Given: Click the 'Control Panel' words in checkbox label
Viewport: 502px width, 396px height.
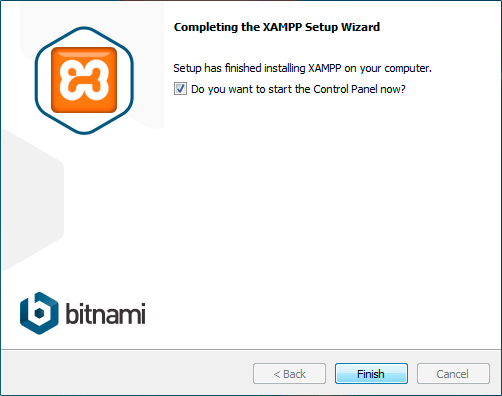Looking at the screenshot, I should (x=345, y=89).
